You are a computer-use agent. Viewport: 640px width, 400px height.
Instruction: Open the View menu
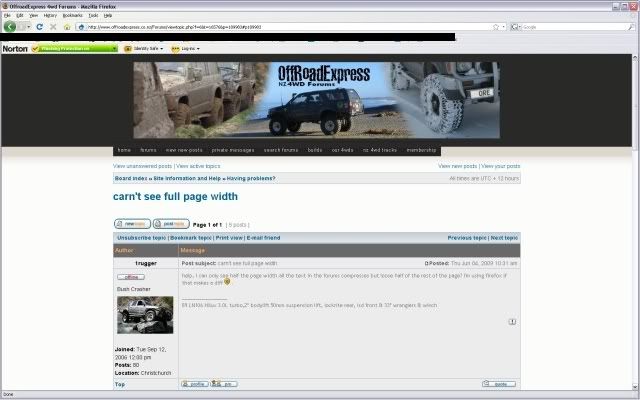point(33,16)
